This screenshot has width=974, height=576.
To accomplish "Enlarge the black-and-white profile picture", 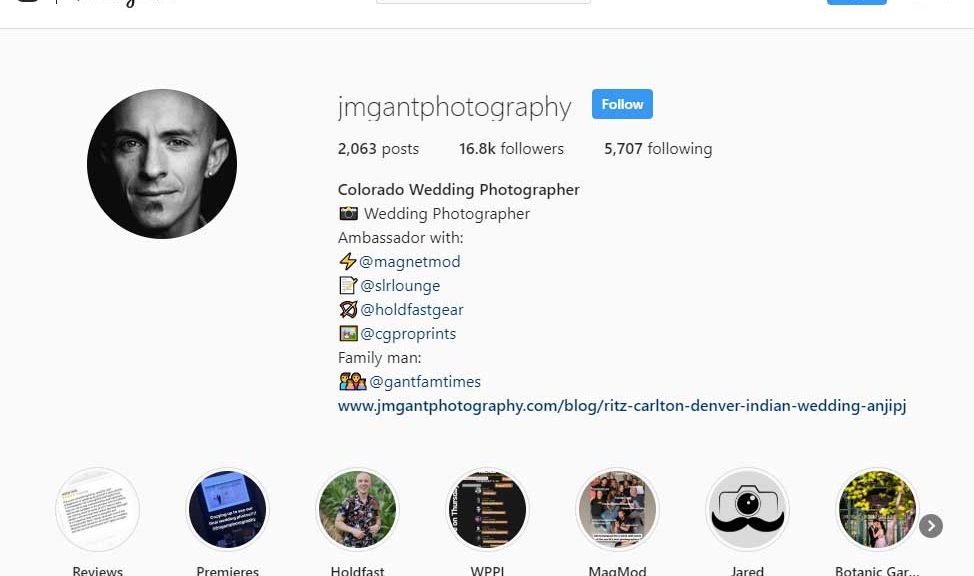I will (x=162, y=164).
